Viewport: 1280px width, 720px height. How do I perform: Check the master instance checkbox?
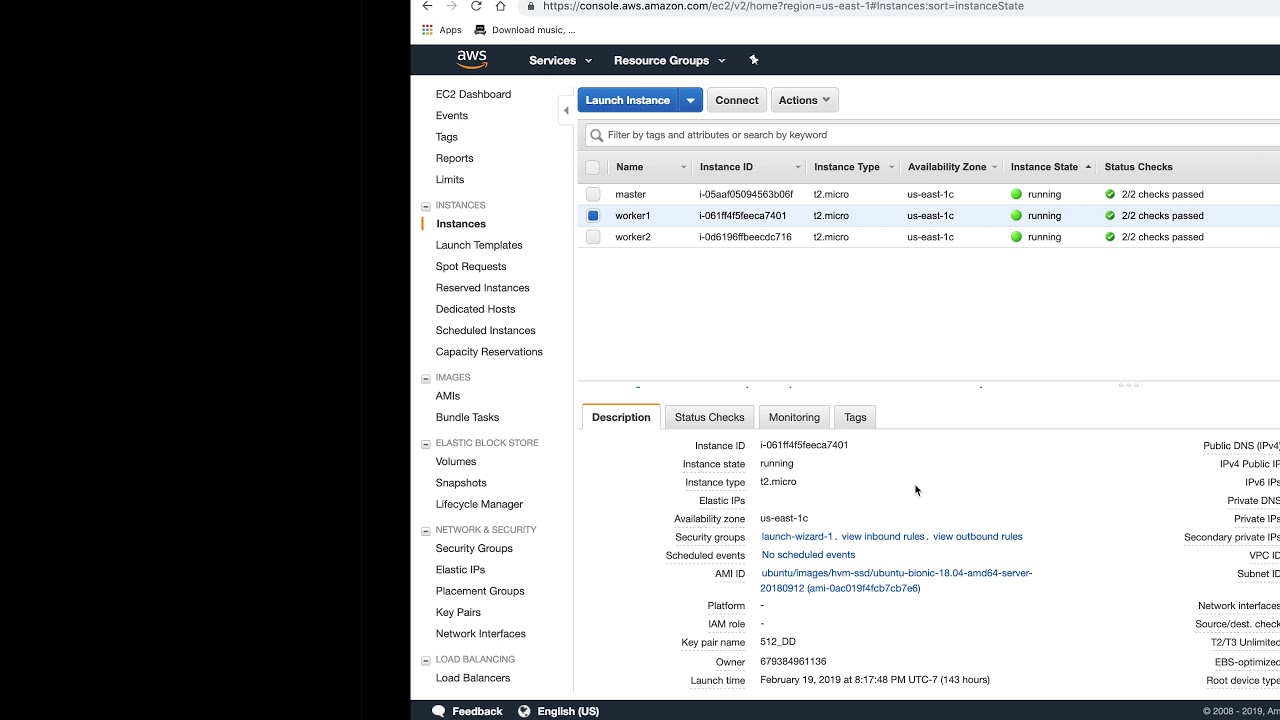[x=593, y=194]
